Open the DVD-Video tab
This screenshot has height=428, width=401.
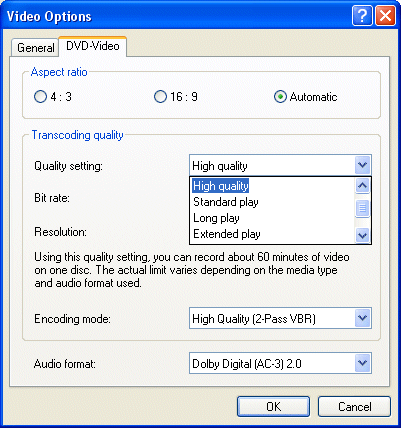coord(93,46)
